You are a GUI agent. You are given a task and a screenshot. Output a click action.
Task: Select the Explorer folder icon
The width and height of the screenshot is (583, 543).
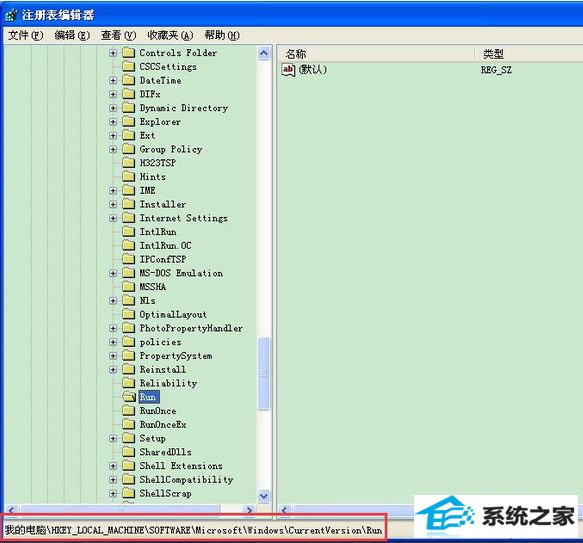click(x=129, y=122)
